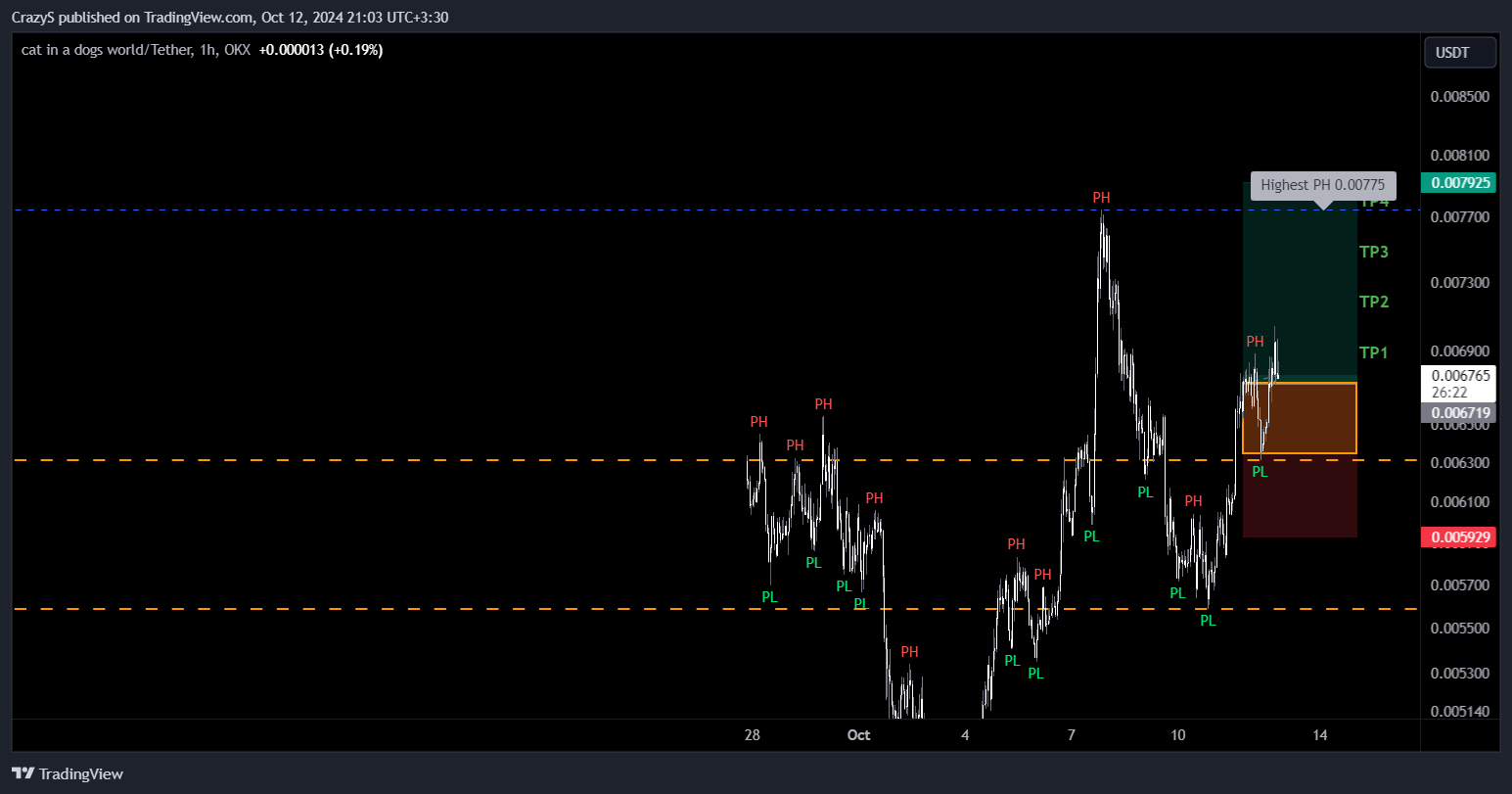This screenshot has width=1512, height=794.
Task: Click the gray 0.006719 entry price tag
Action: (x=1460, y=413)
